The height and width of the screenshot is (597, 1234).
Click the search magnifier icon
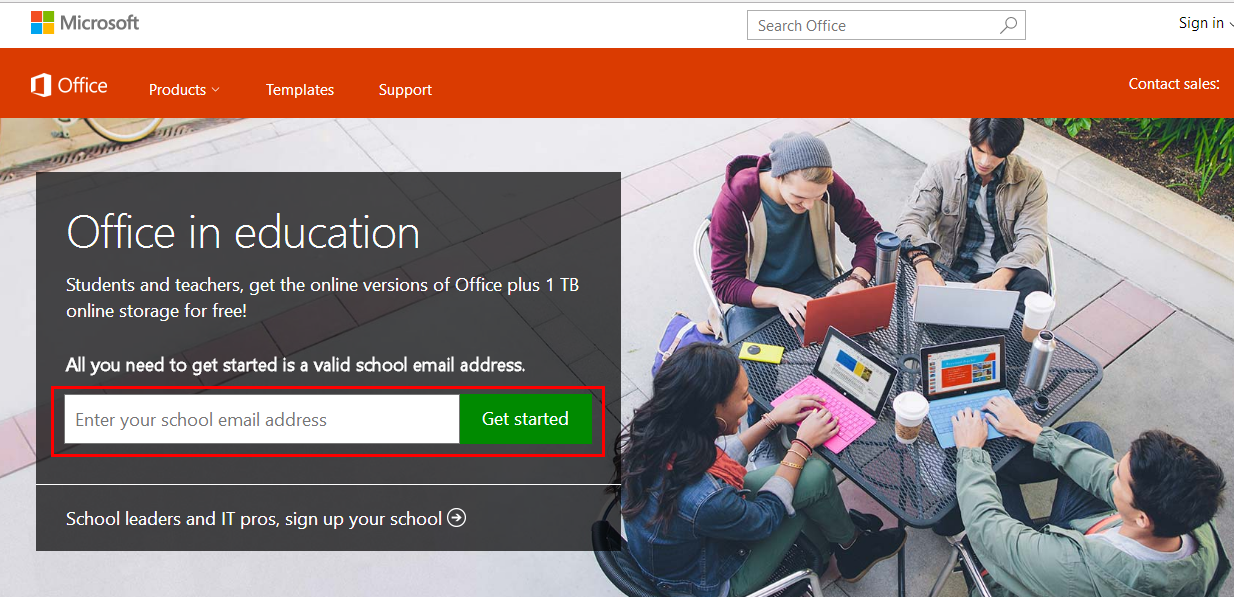pyautogui.click(x=1008, y=25)
